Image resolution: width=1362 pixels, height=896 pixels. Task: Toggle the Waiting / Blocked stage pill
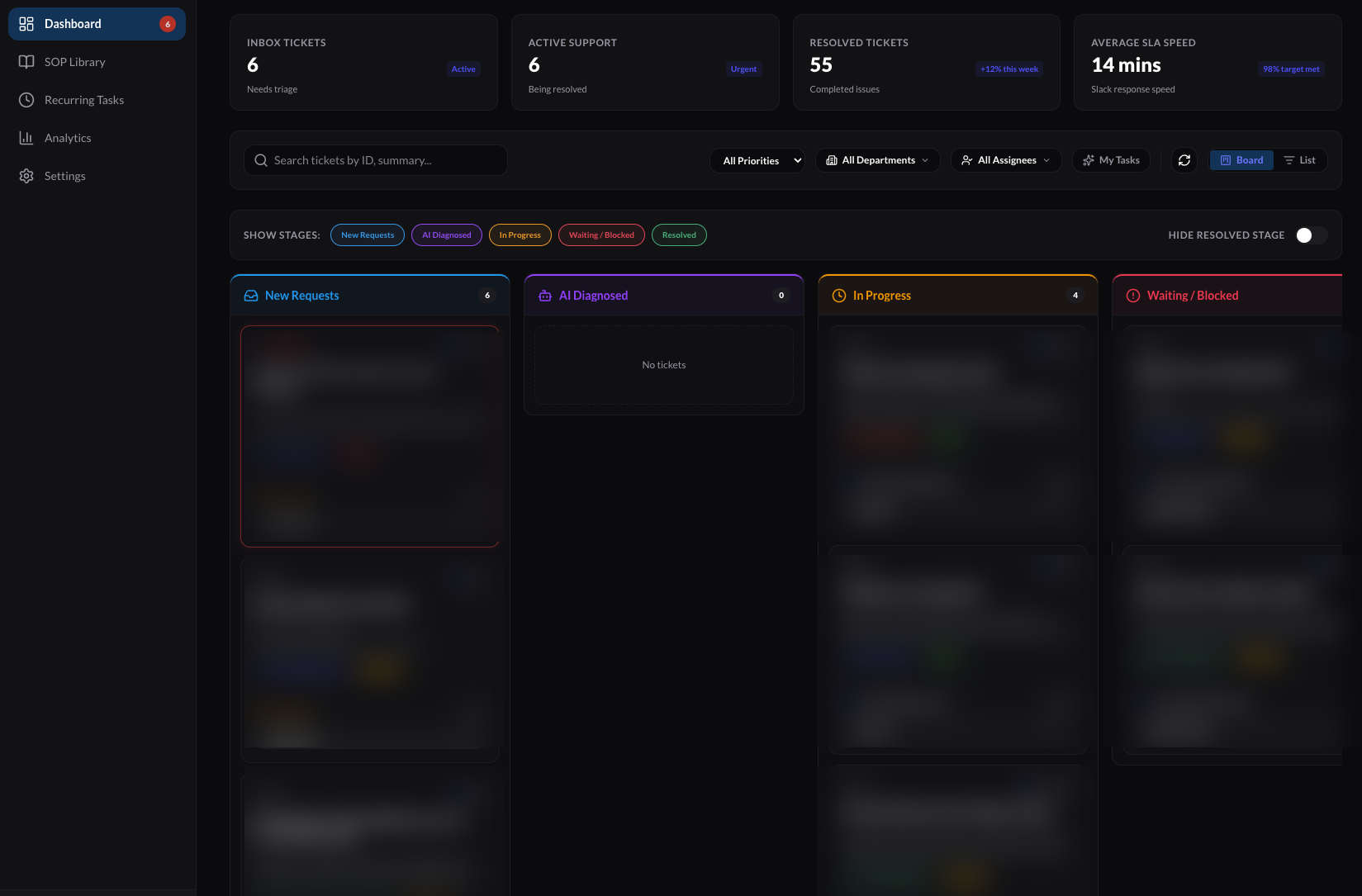click(601, 235)
